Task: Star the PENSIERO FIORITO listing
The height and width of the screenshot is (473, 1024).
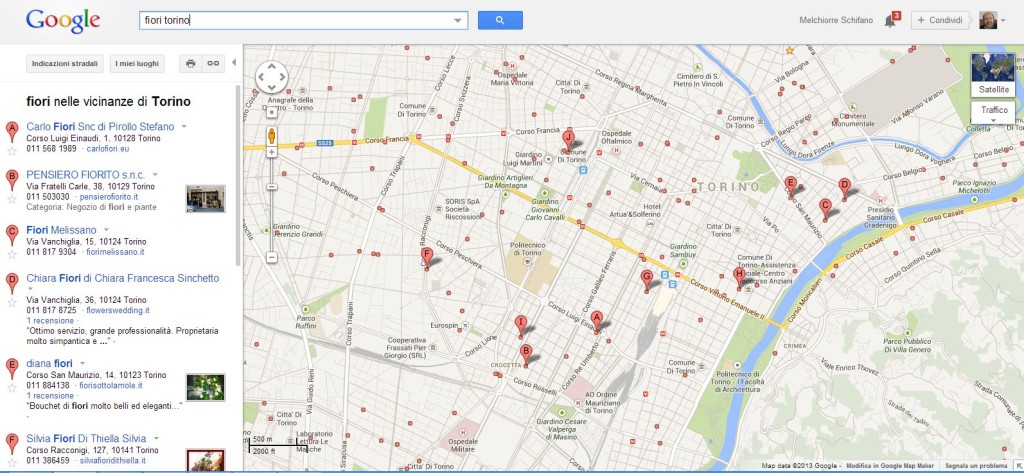Action: click(12, 197)
